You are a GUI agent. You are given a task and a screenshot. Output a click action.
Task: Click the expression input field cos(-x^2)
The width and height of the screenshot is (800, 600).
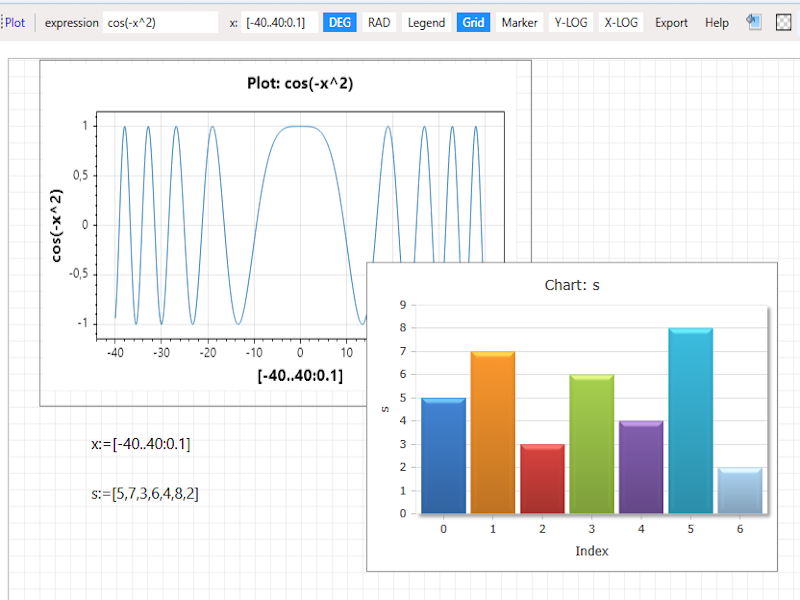[x=160, y=22]
